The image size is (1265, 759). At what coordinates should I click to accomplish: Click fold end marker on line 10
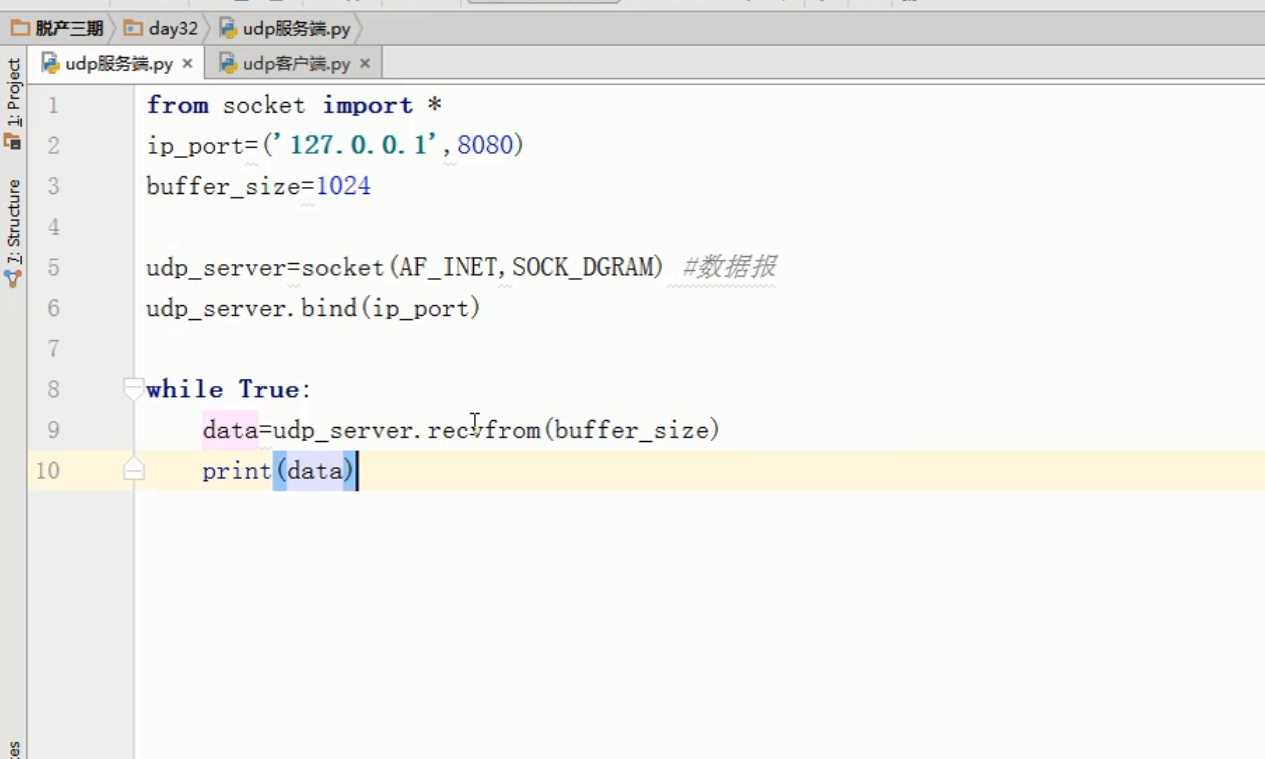click(x=134, y=470)
